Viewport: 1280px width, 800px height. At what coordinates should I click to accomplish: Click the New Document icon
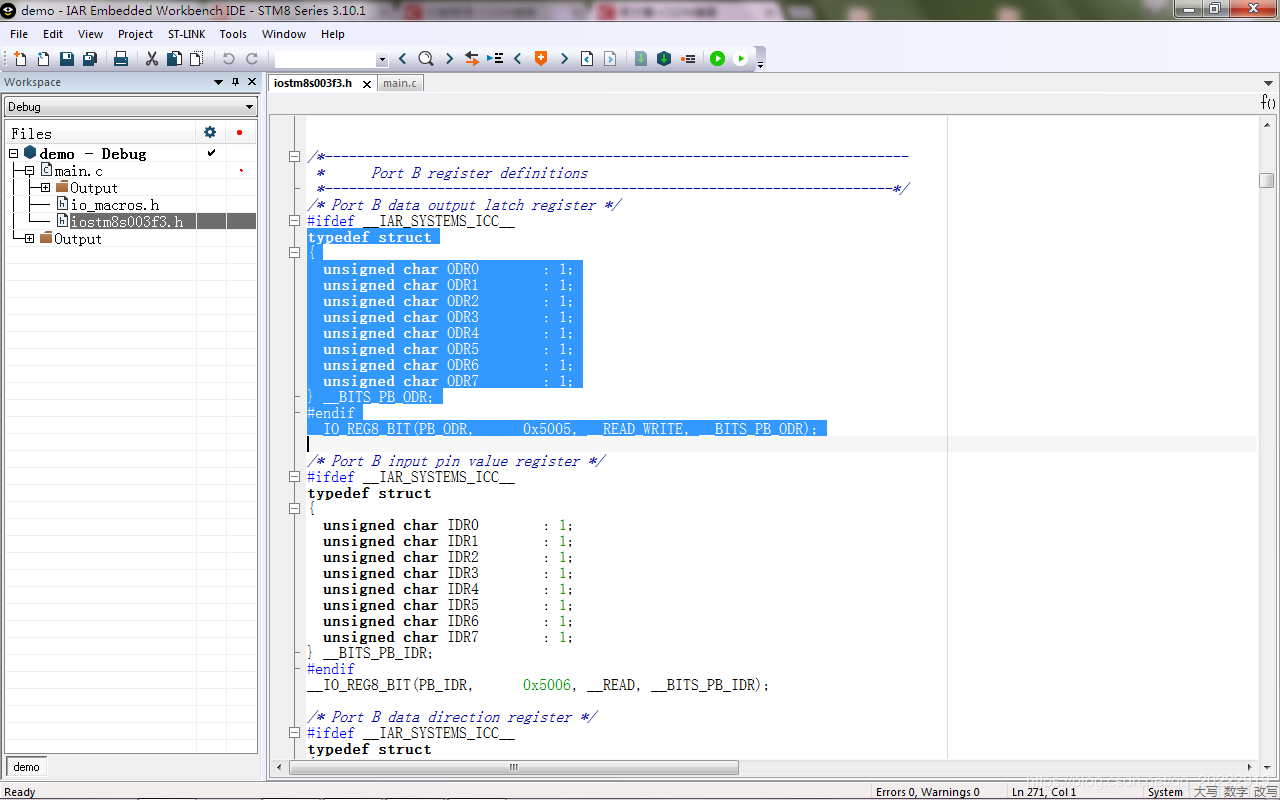pos(20,59)
